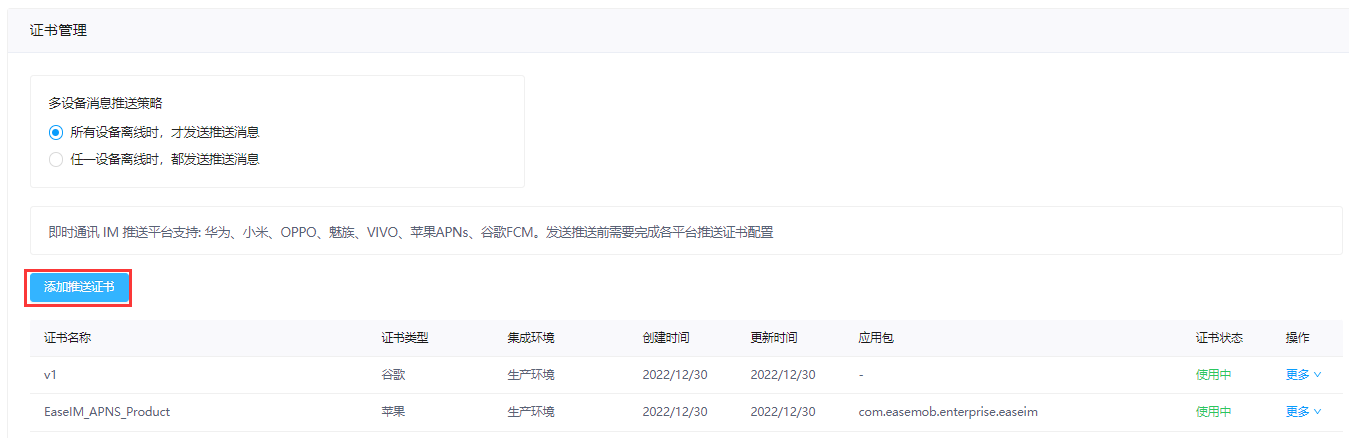This screenshot has width=1349, height=438.
Task: Select the v1 certificate name cell
Action: pos(51,375)
